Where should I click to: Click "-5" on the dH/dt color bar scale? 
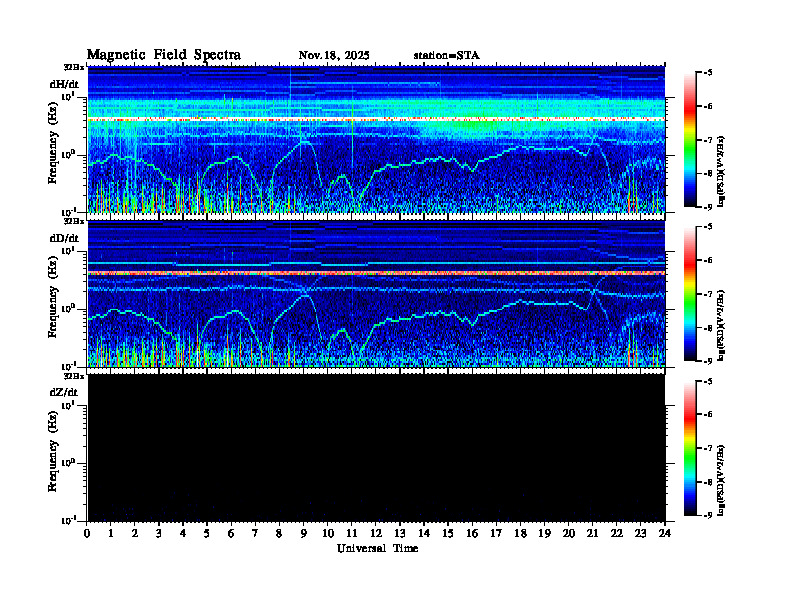pyautogui.click(x=708, y=73)
